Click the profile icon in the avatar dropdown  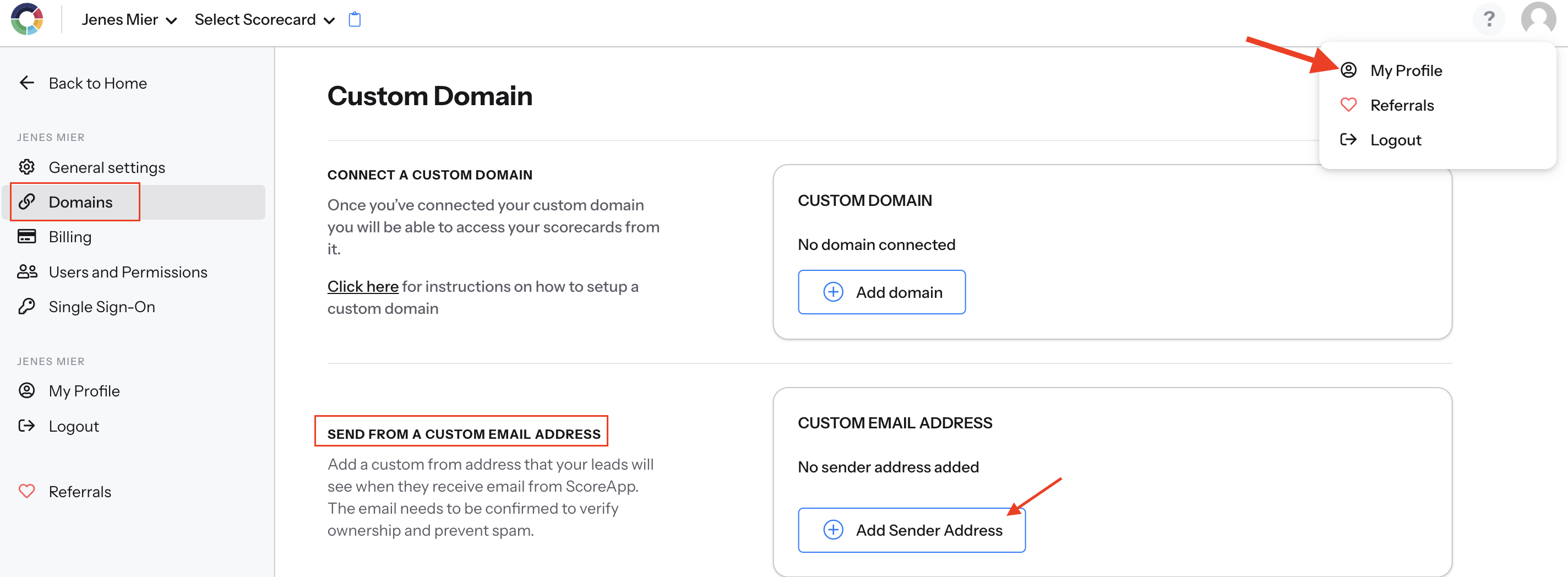click(x=1348, y=70)
